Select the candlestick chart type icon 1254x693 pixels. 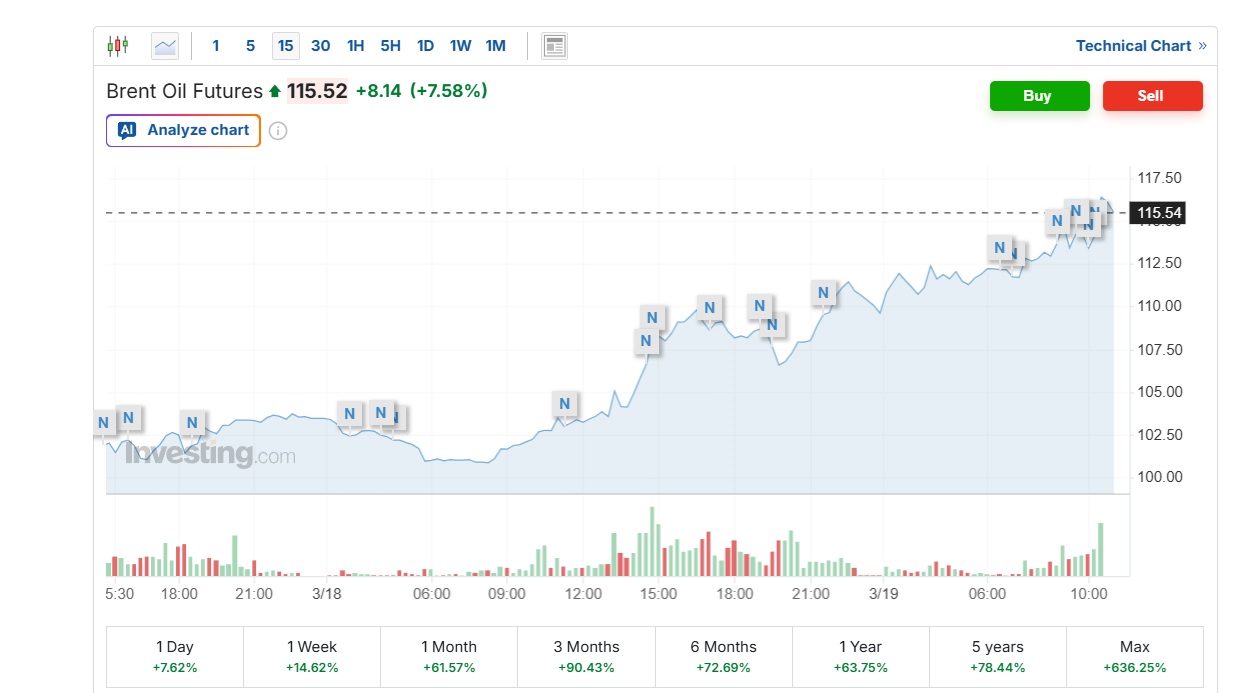tap(118, 46)
